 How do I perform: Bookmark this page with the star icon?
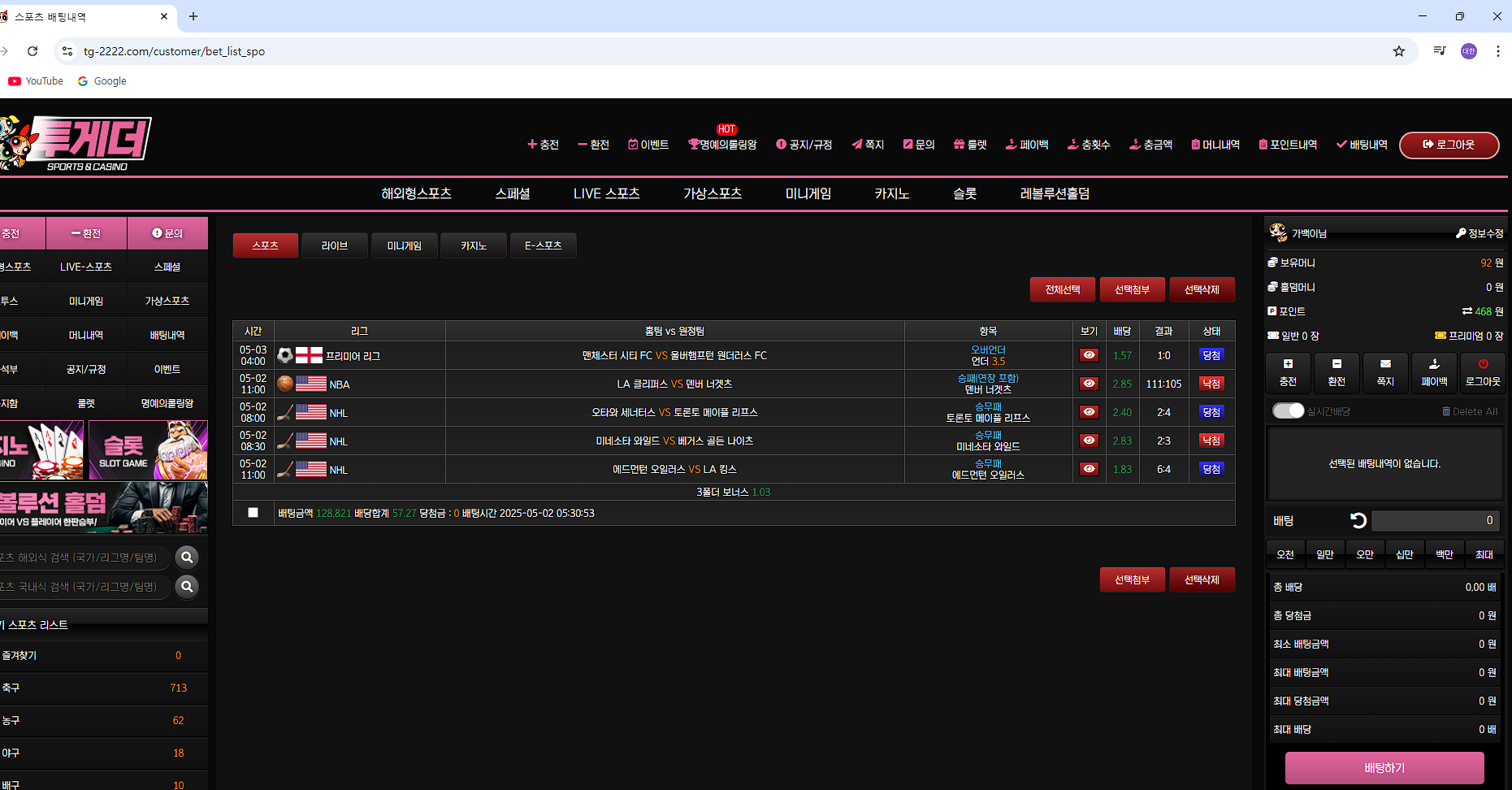click(x=1399, y=51)
